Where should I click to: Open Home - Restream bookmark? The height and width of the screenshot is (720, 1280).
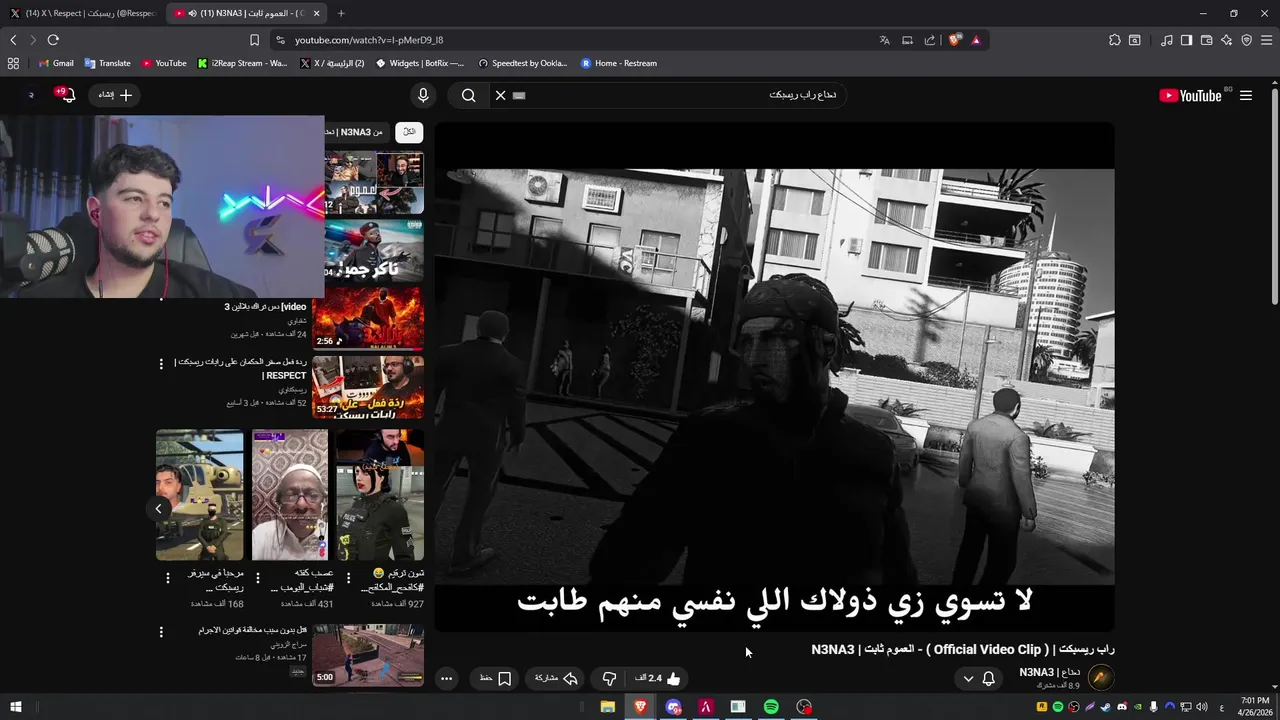click(x=619, y=63)
